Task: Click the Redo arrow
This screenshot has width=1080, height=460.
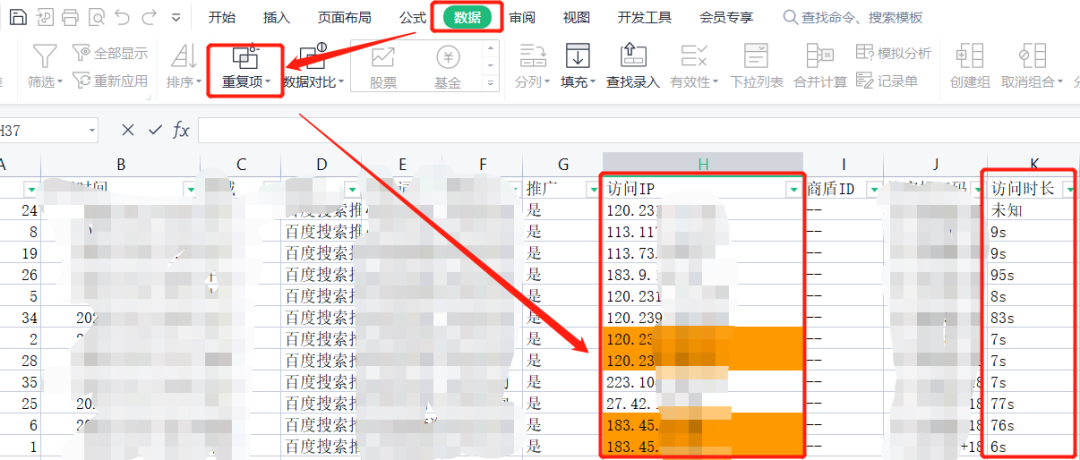Action: [148, 17]
